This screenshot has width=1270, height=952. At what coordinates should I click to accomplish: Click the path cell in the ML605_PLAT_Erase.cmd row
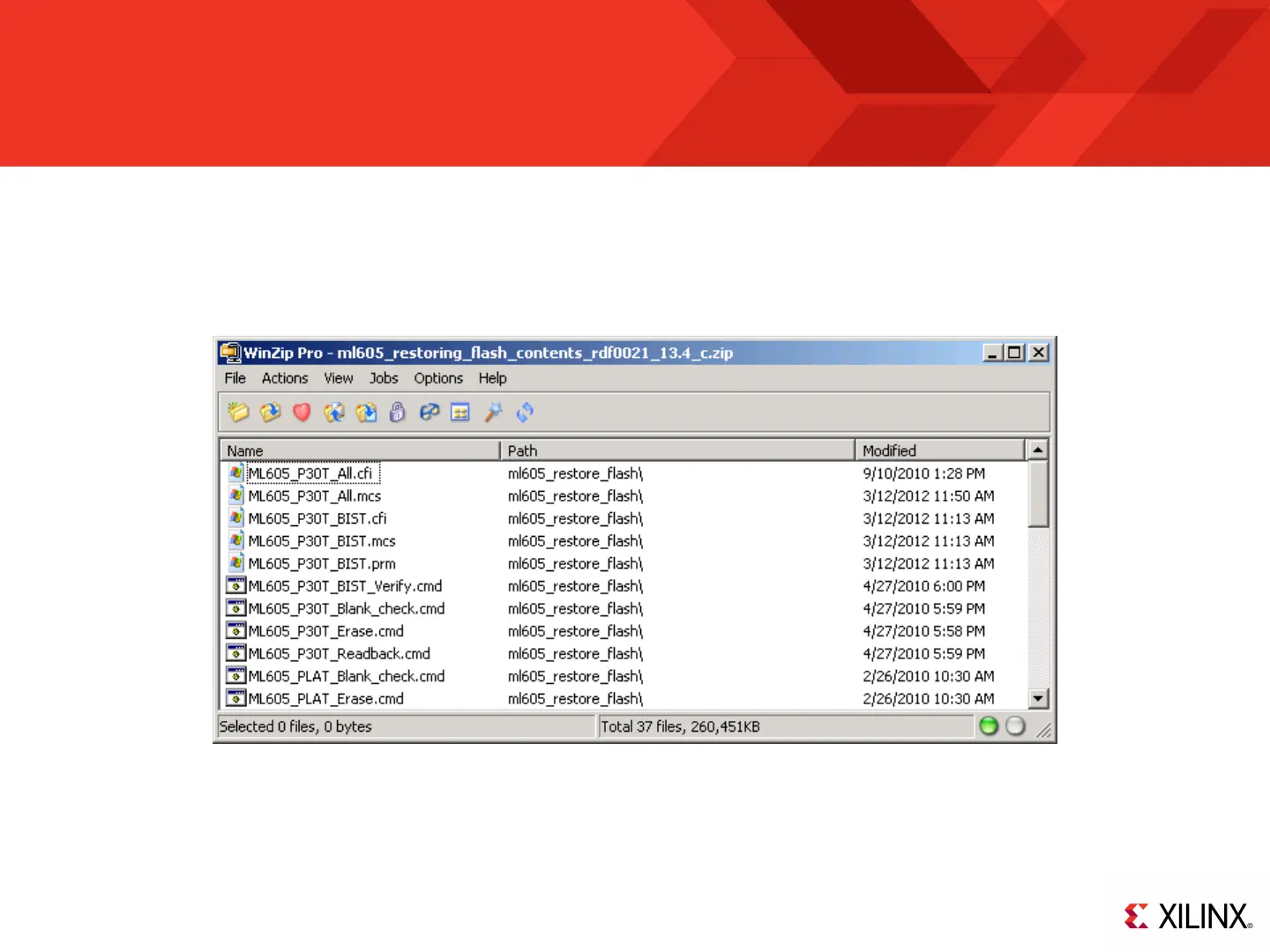(x=575, y=698)
